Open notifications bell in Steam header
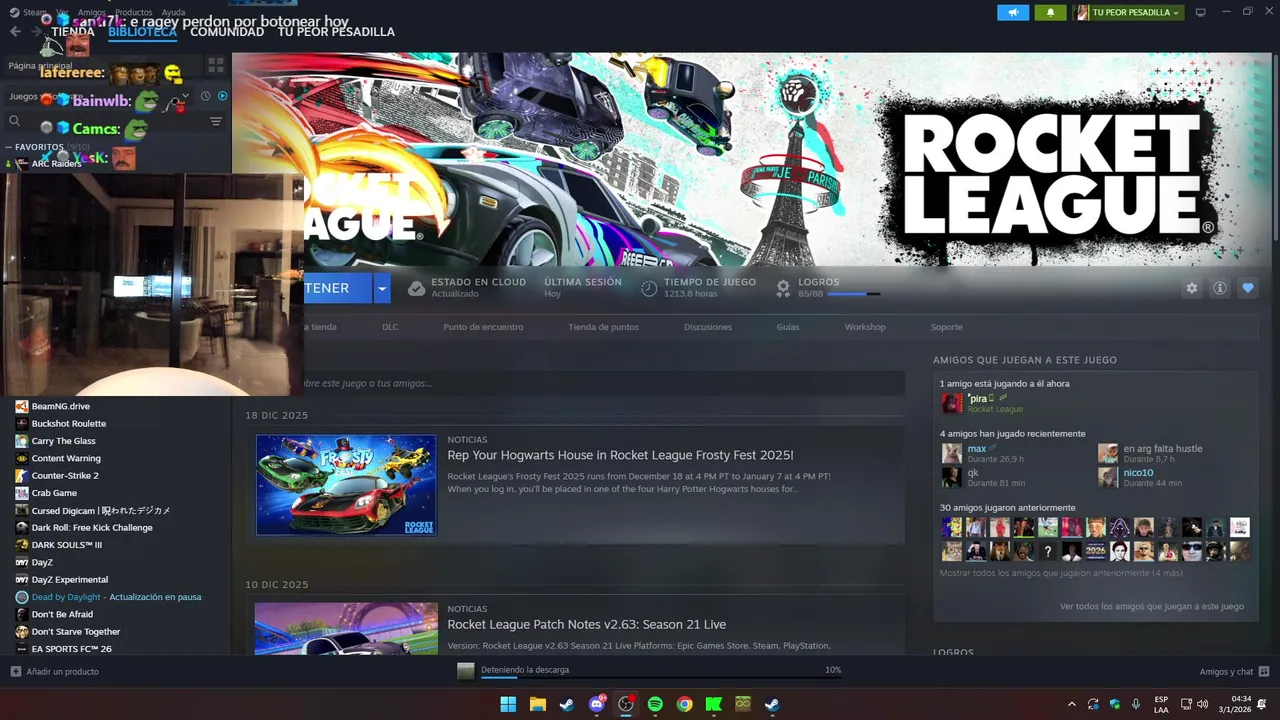Screen dimensions: 1280x720 pos(1050,12)
